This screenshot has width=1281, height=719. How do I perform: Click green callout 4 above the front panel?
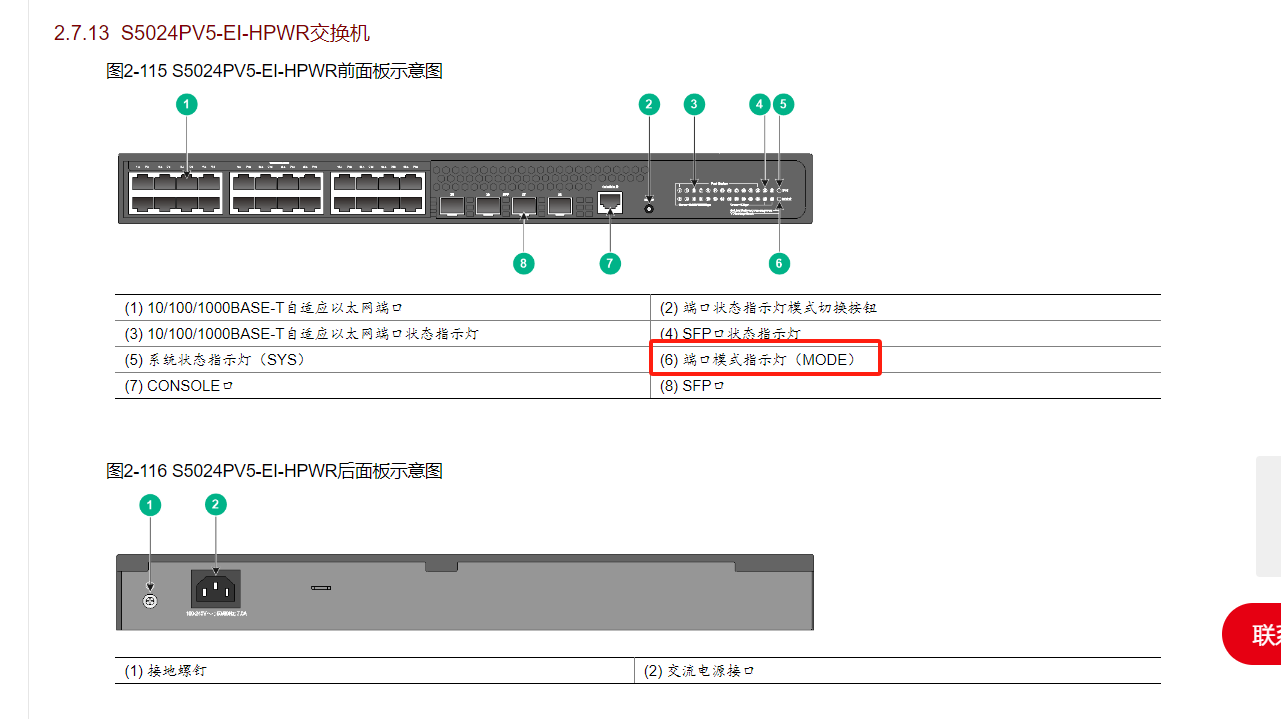(x=760, y=104)
